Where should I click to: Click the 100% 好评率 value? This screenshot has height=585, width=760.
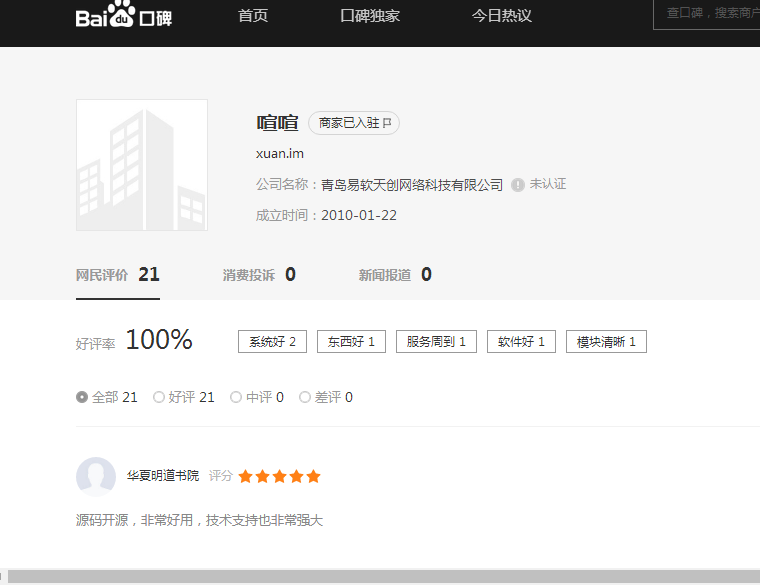[159, 339]
